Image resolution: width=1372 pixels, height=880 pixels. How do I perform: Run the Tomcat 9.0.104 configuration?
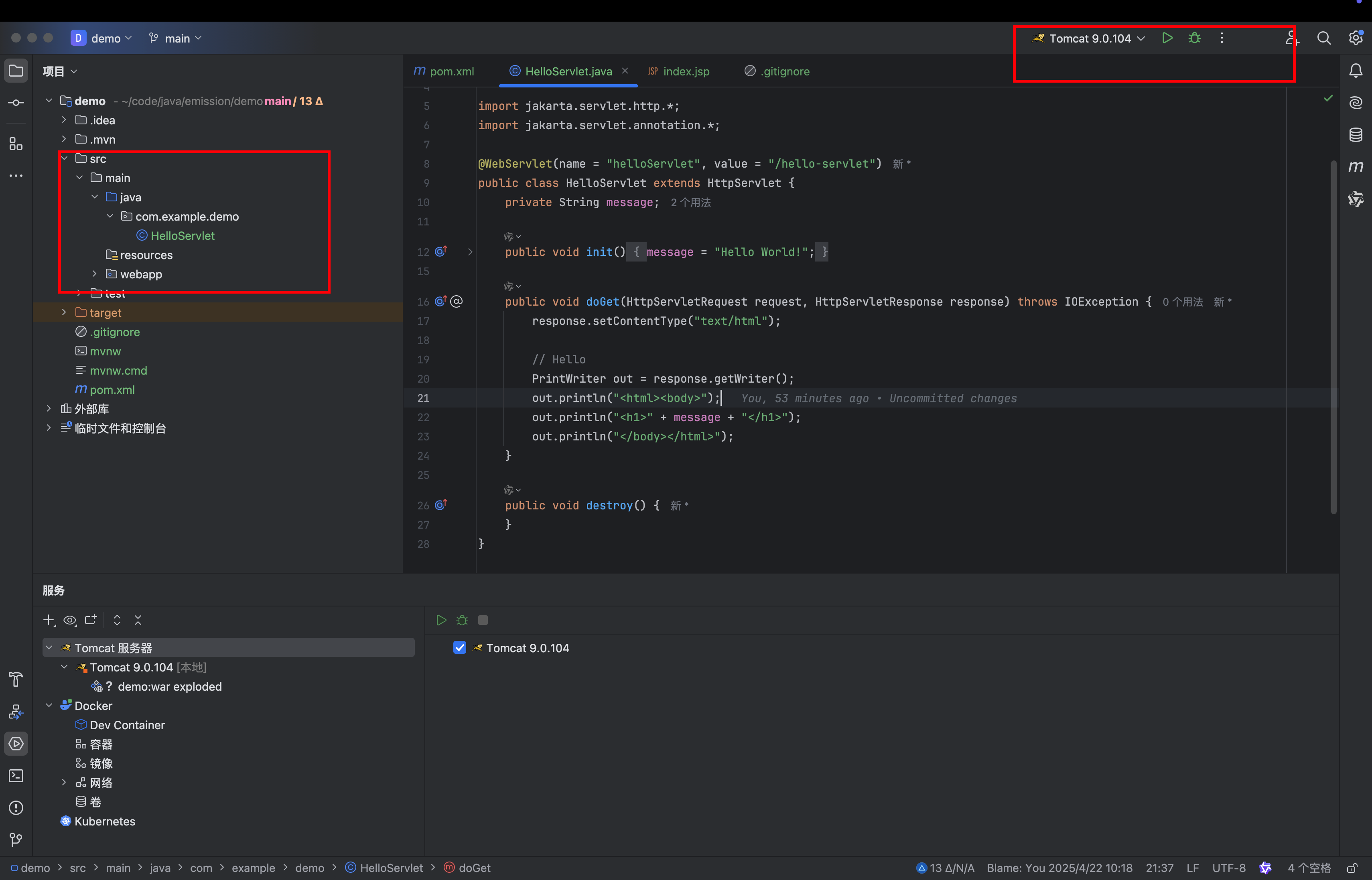point(1167,38)
